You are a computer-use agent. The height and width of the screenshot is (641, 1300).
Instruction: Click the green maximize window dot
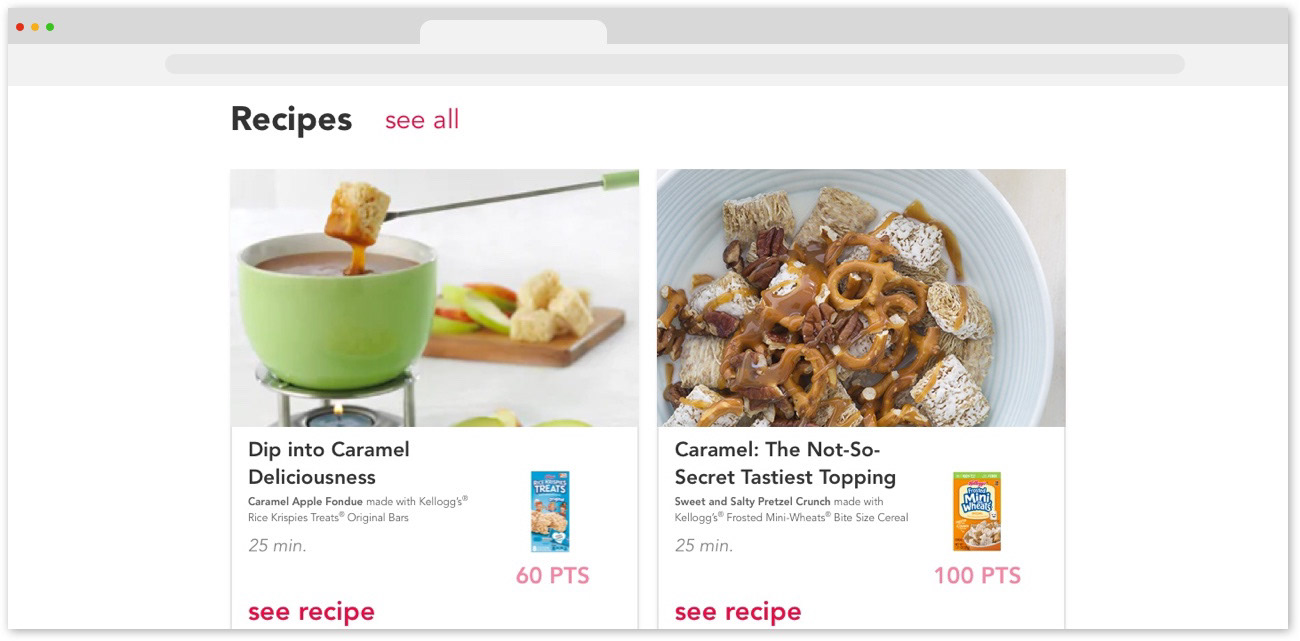click(50, 27)
